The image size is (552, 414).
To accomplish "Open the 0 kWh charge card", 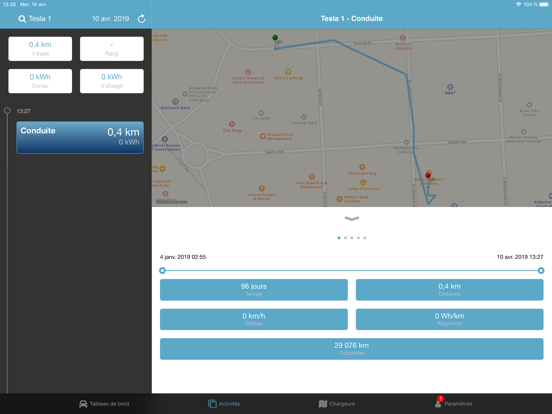I will tap(112, 81).
